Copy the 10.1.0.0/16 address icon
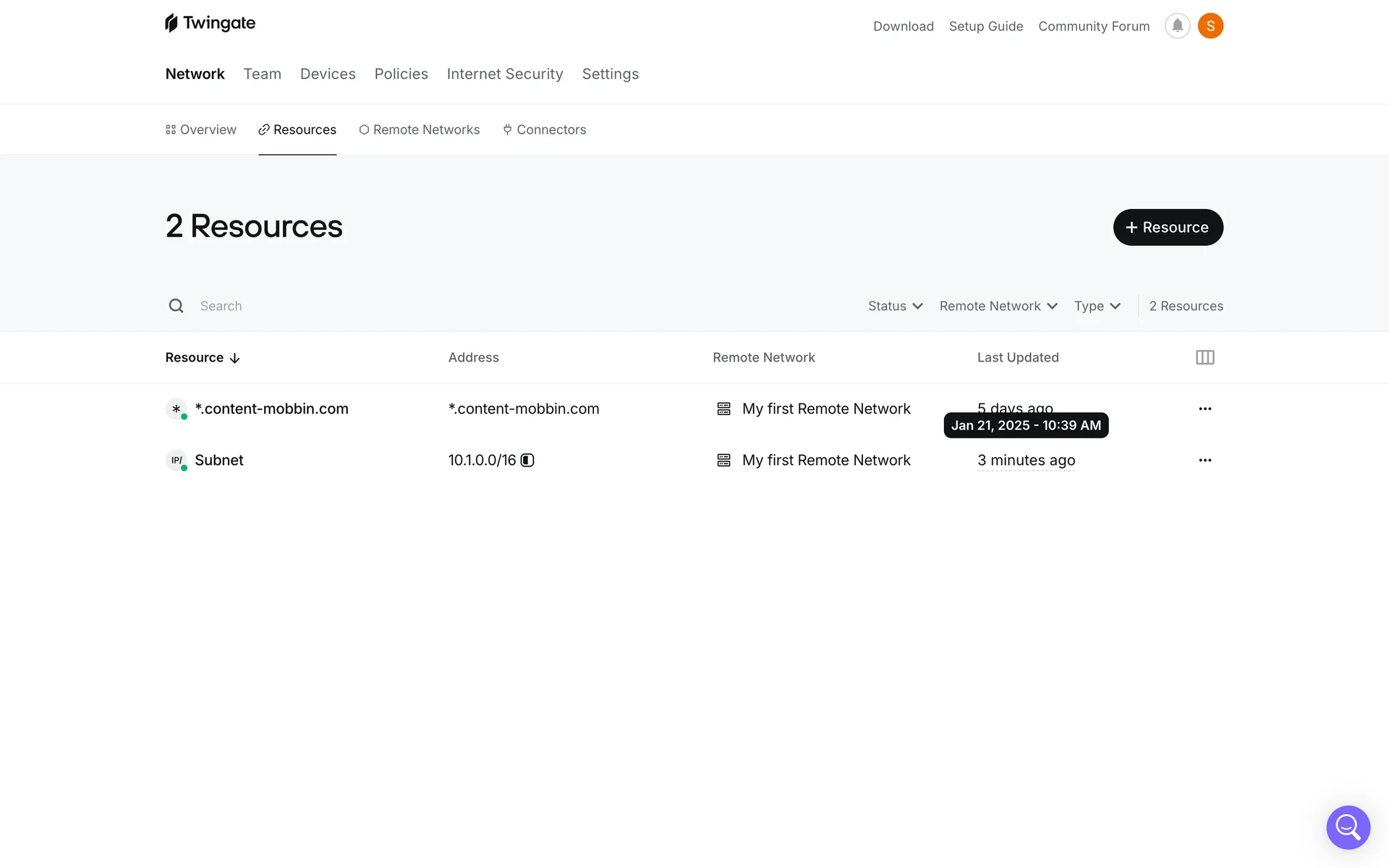1389x868 pixels. pos(527,460)
